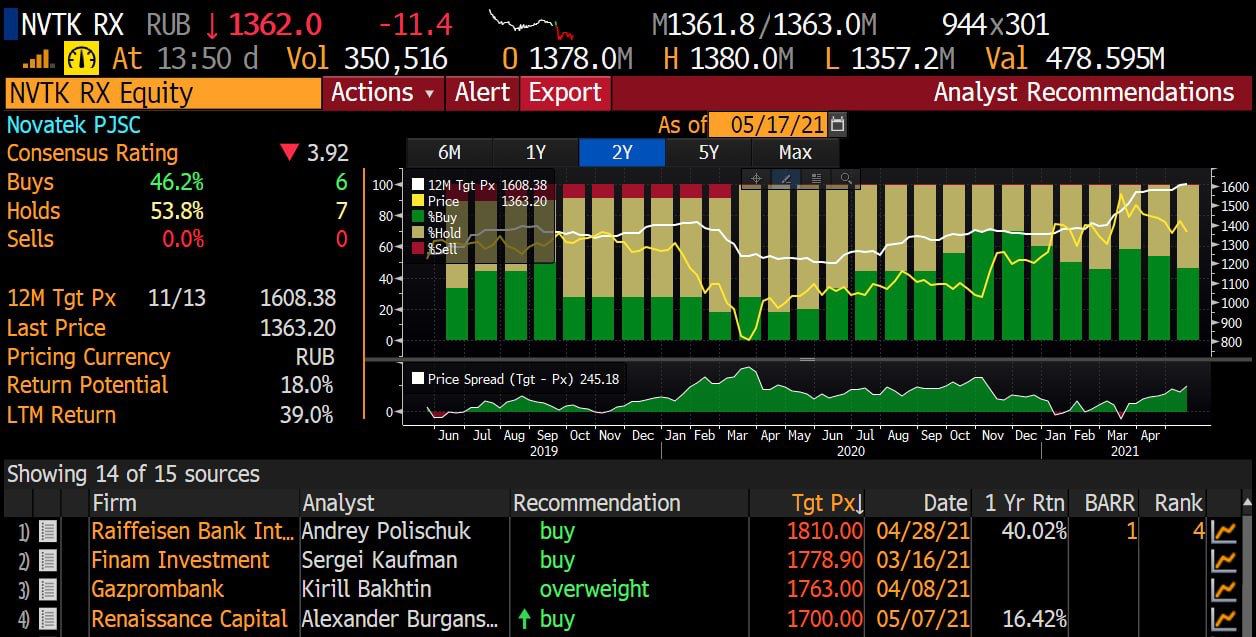Activate the chart zoom magnifier tool
The width and height of the screenshot is (1256, 637).
click(846, 178)
